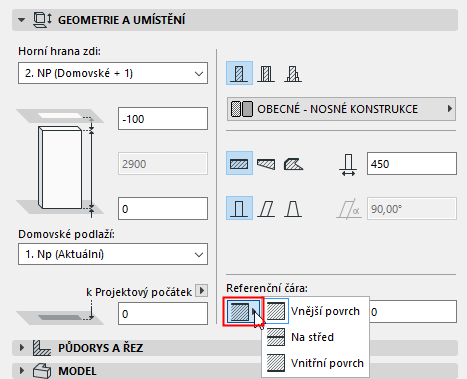Click the elevation to project origin field

tap(163, 313)
